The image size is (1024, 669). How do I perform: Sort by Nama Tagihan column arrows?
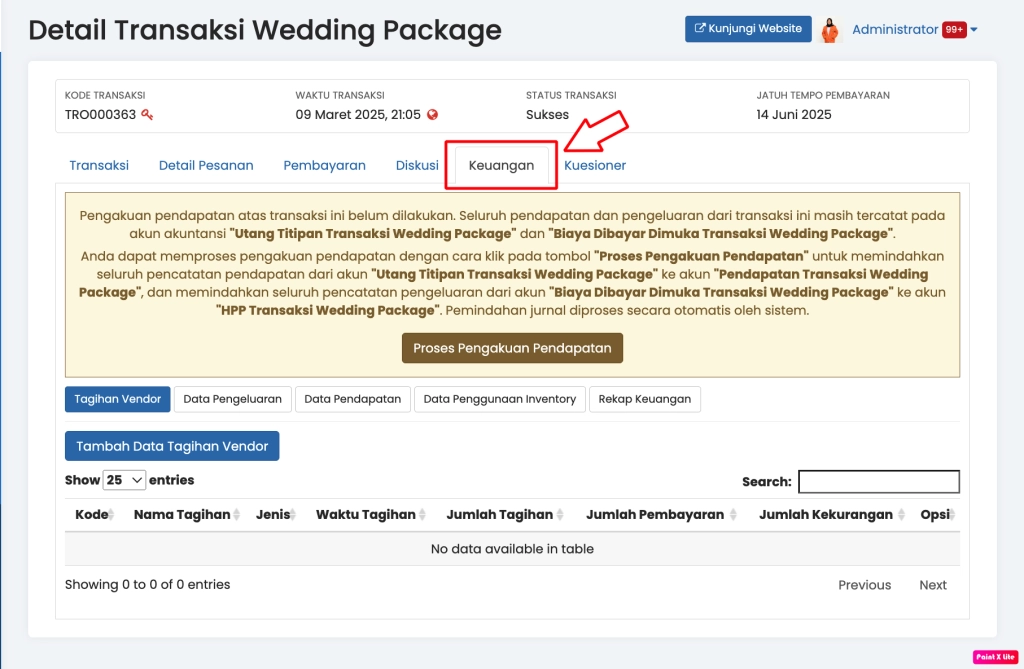[236, 515]
